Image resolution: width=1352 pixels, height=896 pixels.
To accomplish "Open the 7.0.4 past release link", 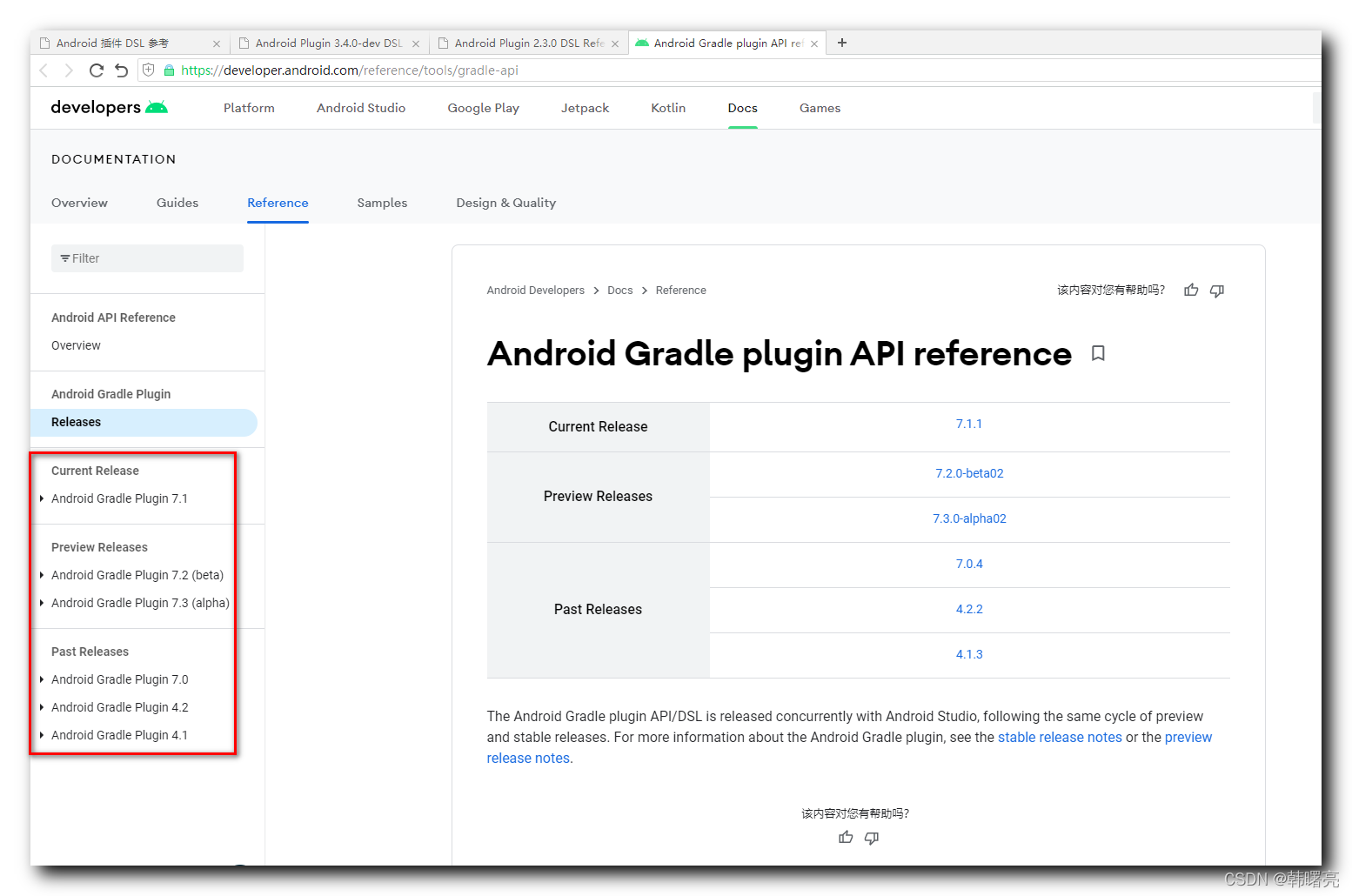I will point(969,564).
